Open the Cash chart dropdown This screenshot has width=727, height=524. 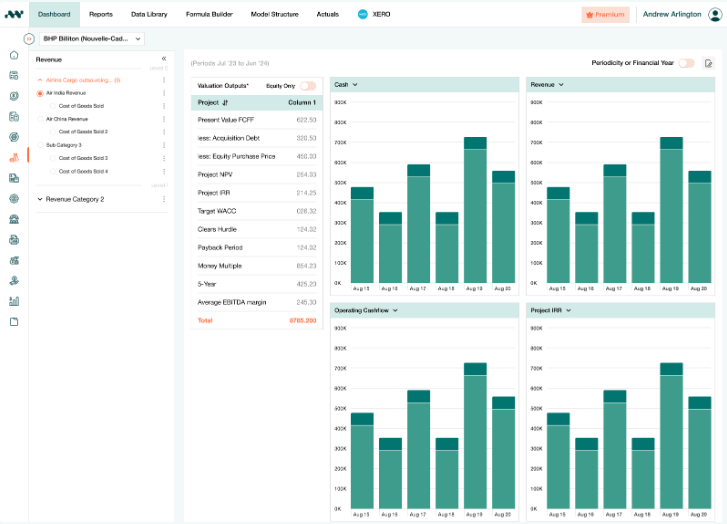[x=355, y=85]
